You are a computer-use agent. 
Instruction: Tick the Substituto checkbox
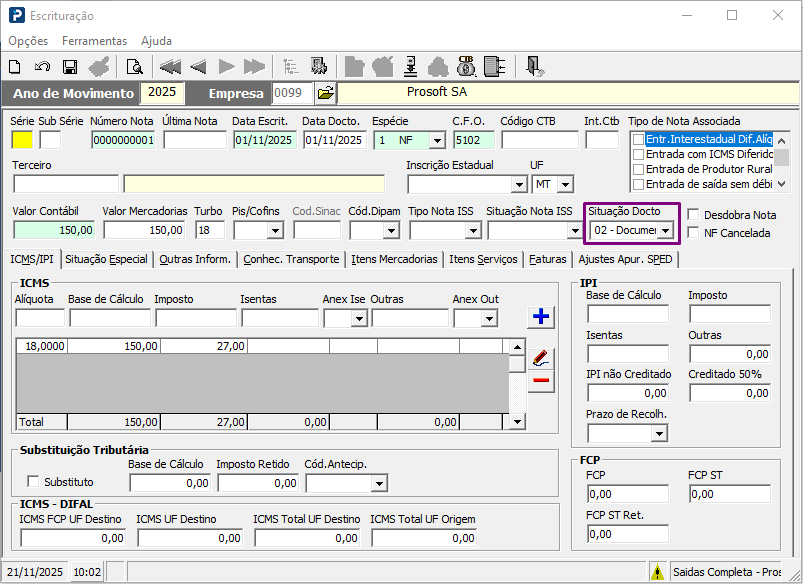[x=33, y=482]
